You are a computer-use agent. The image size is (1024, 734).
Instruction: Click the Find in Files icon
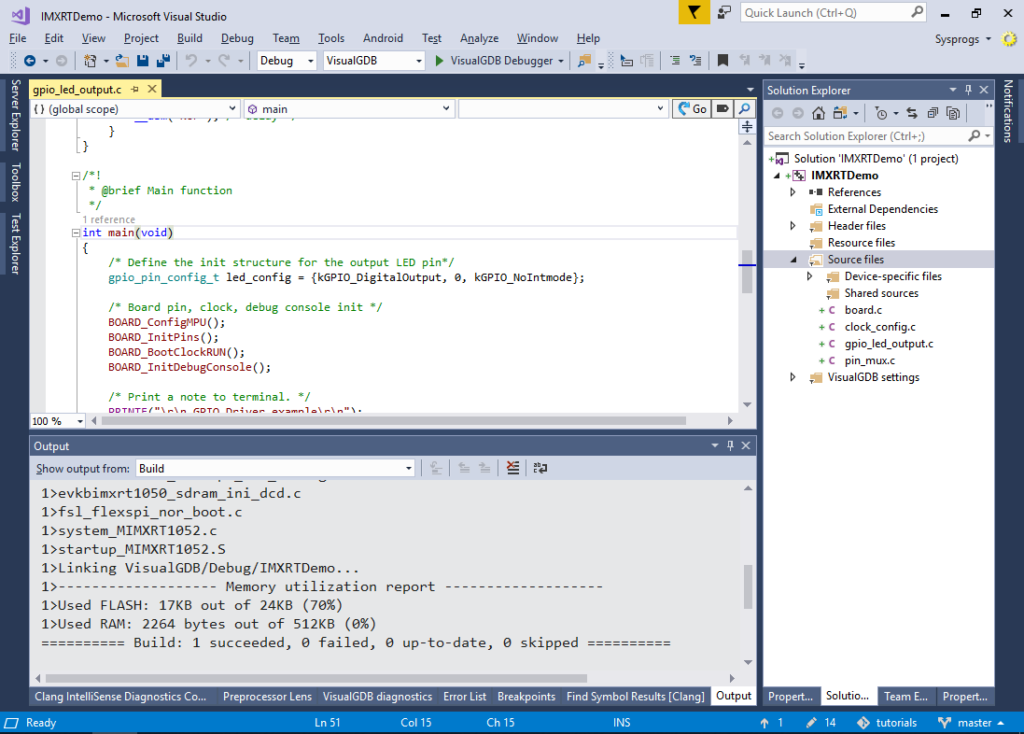click(584, 61)
